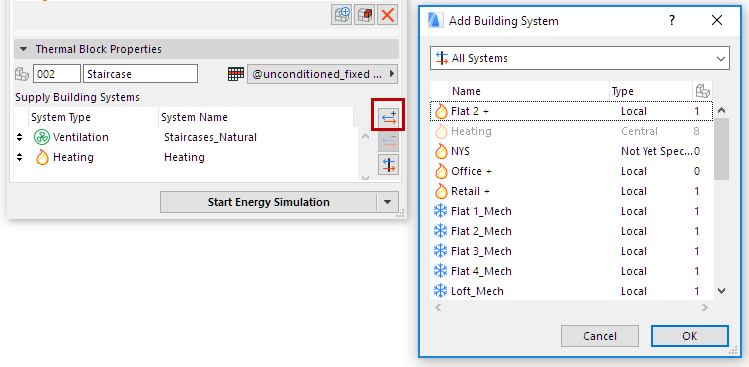Screen dimensions: 749x367
Task: Click horizontal scroll left arrow in dialog
Action: [439, 308]
